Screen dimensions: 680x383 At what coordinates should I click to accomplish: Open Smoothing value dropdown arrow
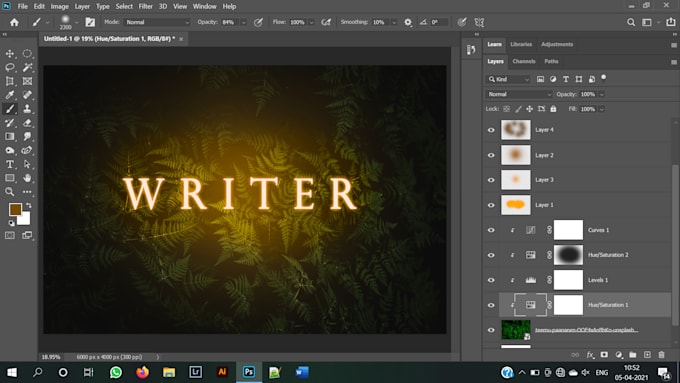click(394, 22)
